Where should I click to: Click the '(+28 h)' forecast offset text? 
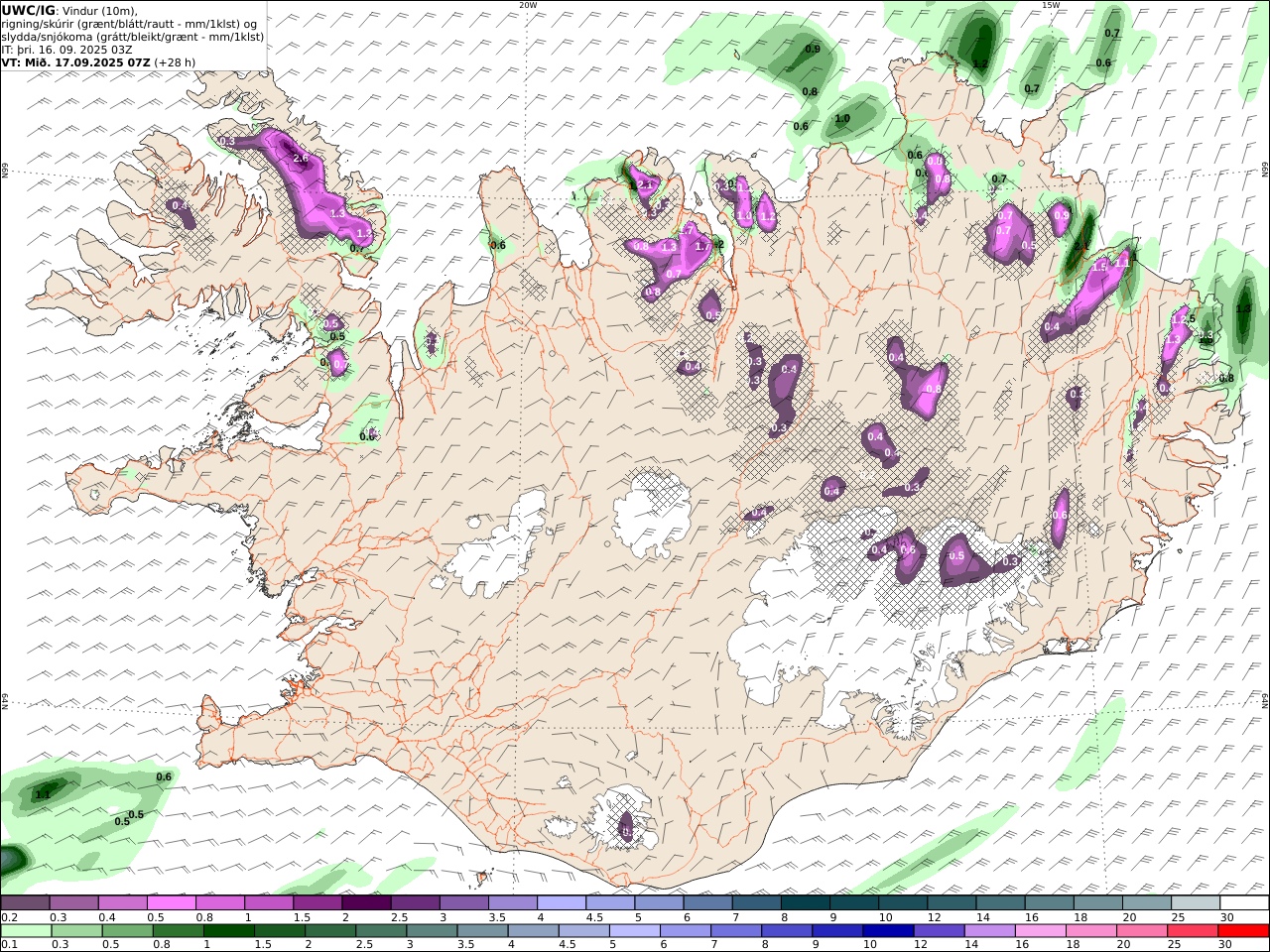click(175, 61)
